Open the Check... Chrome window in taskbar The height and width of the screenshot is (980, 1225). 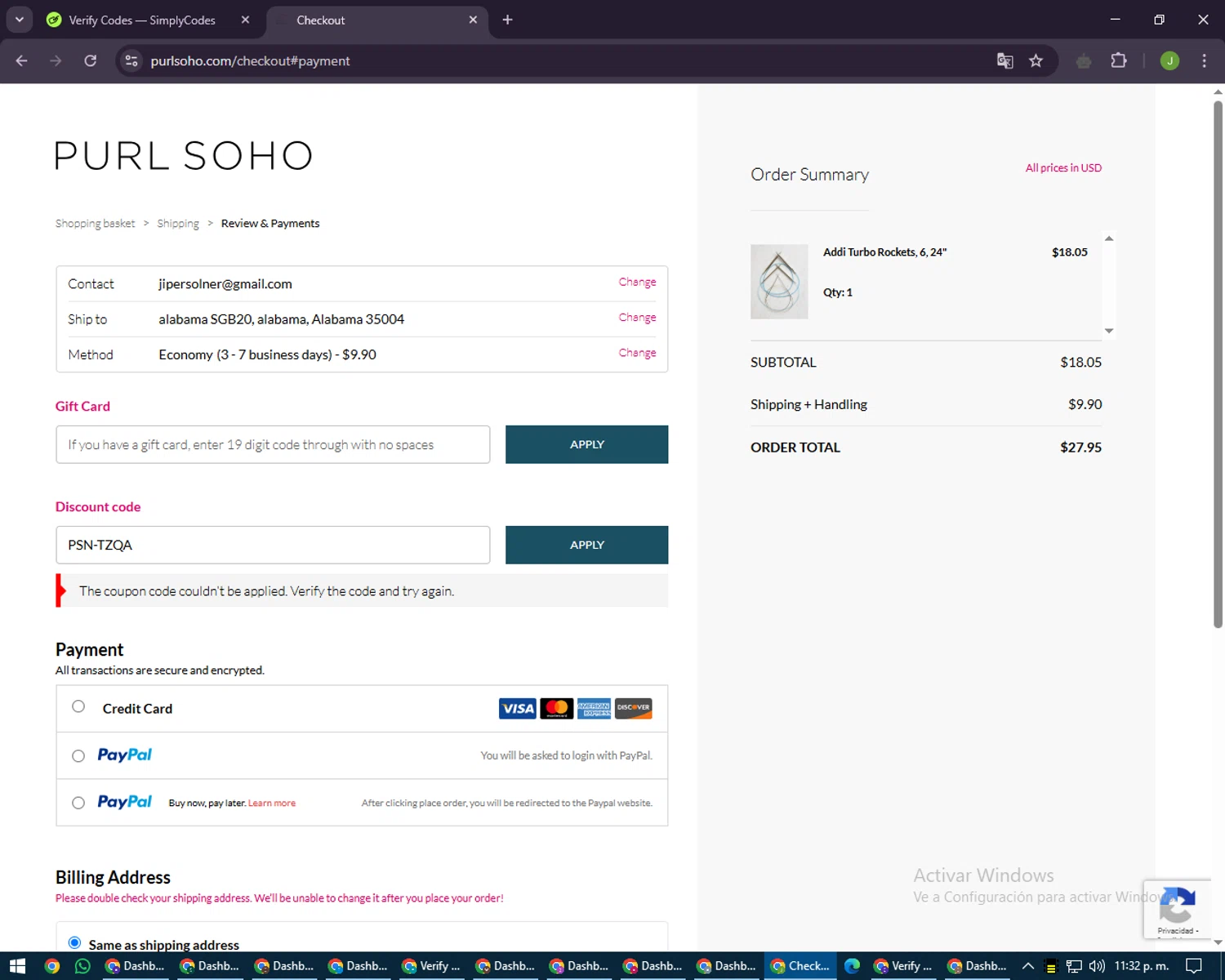coord(800,966)
